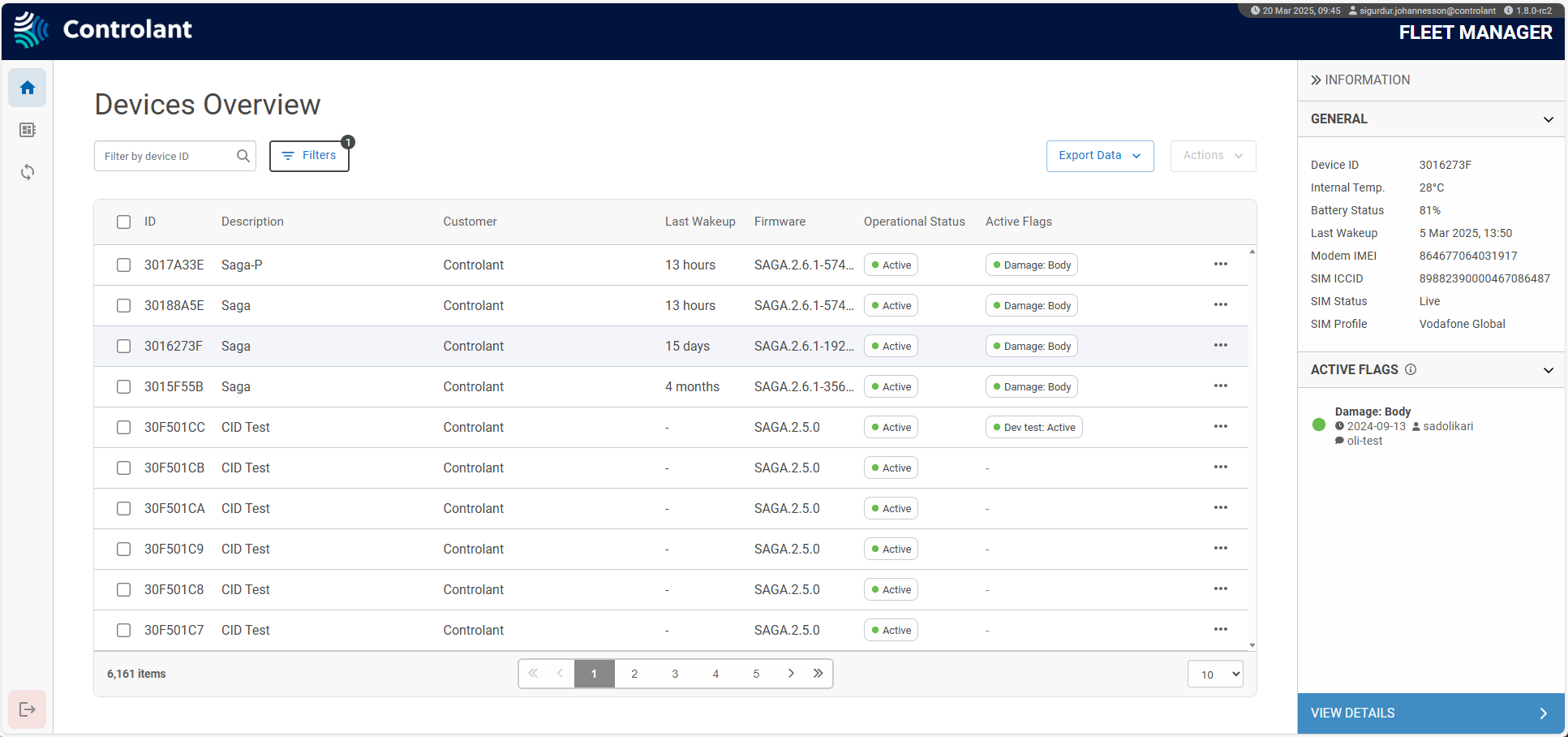
Task: Click the Controlant logo
Action: click(103, 30)
